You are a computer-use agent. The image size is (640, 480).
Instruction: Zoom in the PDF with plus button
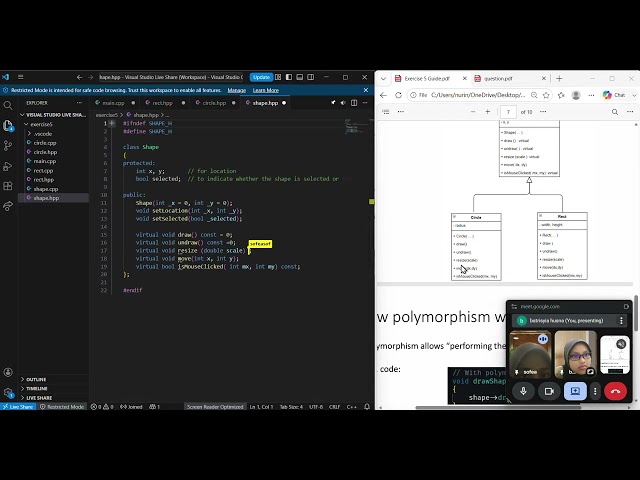click(487, 111)
